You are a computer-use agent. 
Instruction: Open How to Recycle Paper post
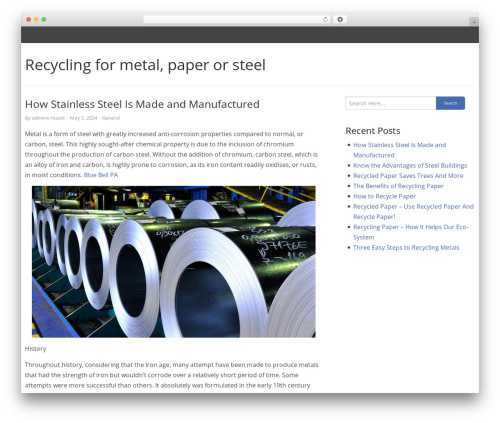[384, 196]
